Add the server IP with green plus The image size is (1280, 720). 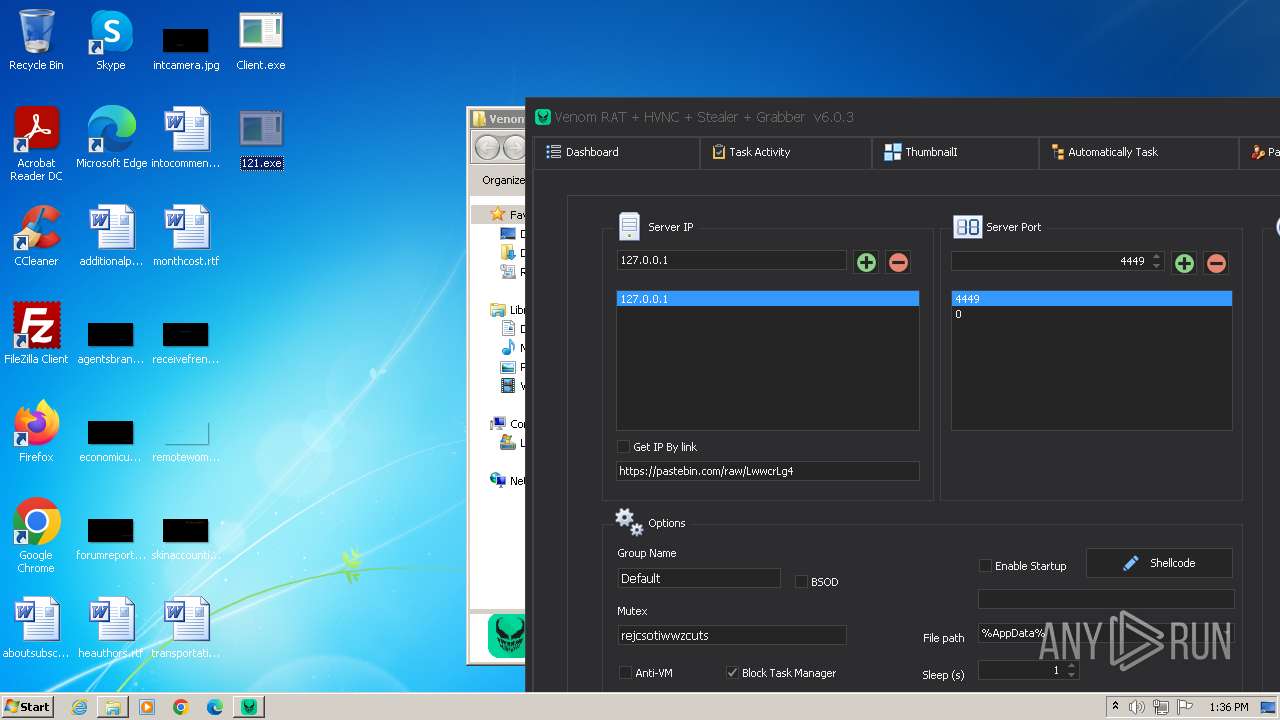coord(866,262)
